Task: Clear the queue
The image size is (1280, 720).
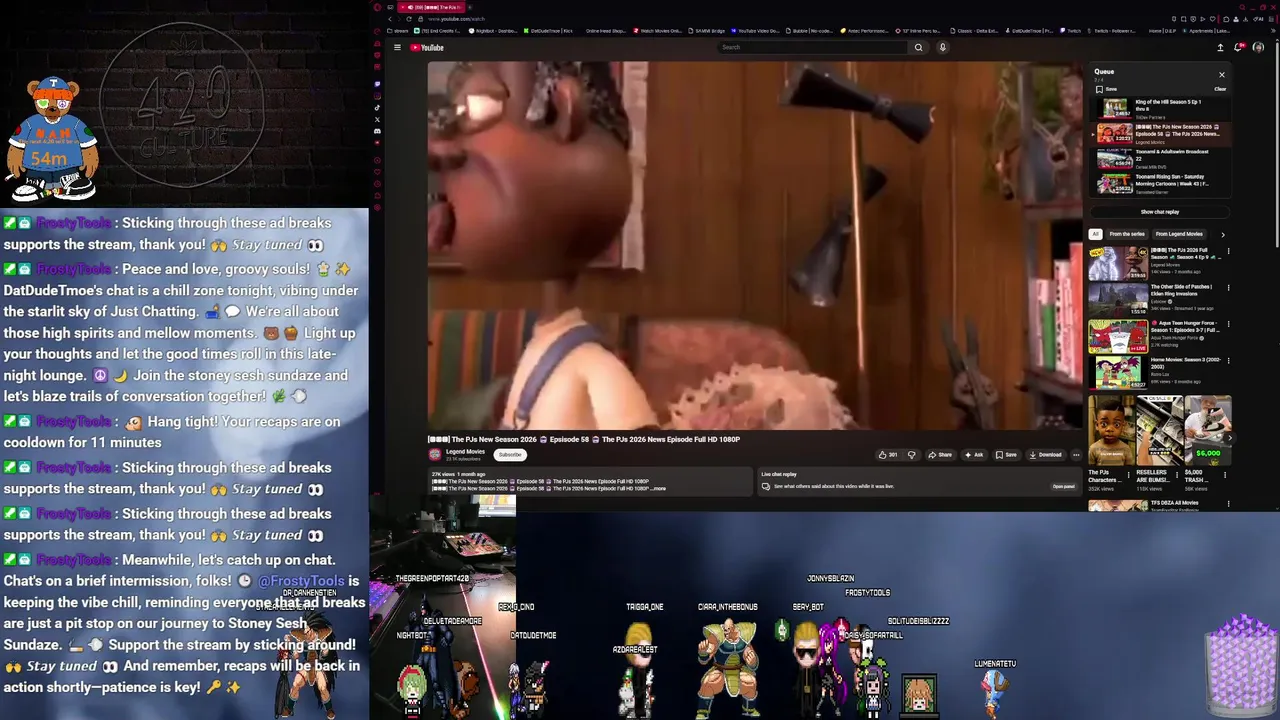Action: pyautogui.click(x=1220, y=89)
